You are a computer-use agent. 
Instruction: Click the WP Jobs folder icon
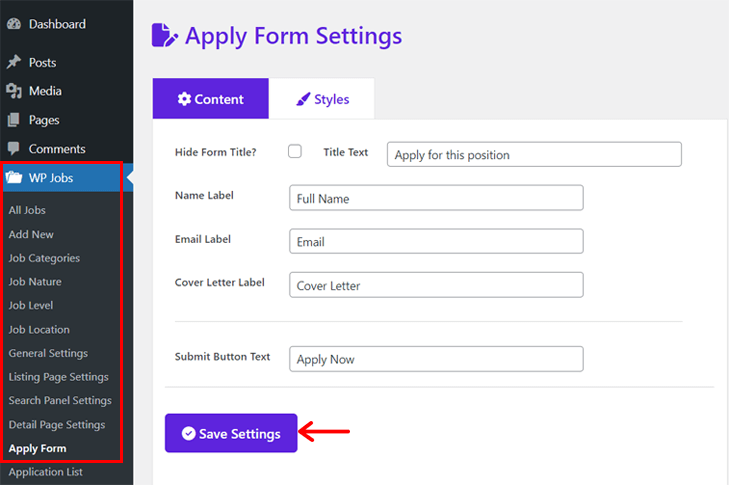click(14, 178)
